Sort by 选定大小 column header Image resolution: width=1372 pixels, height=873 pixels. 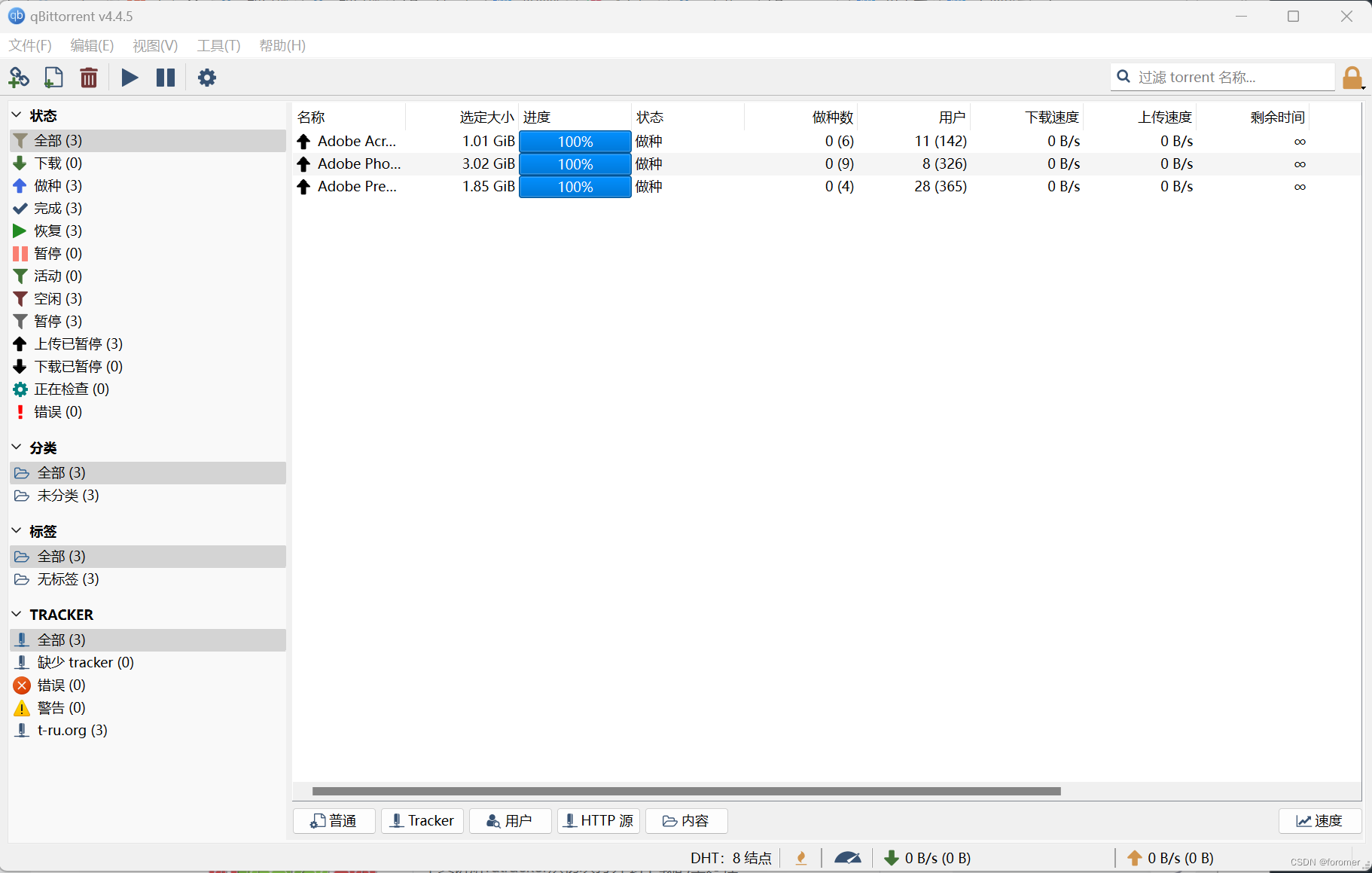[x=462, y=118]
